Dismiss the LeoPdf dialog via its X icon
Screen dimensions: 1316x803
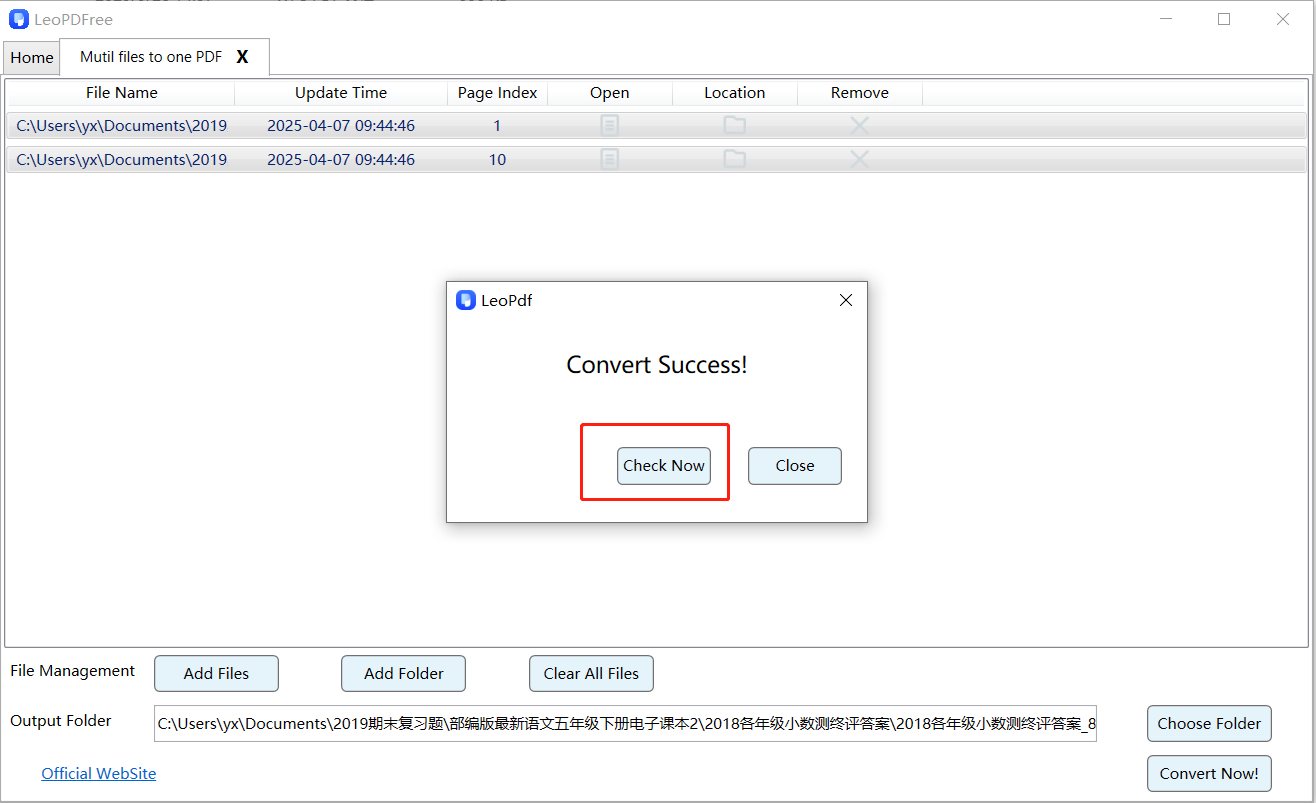click(x=846, y=300)
